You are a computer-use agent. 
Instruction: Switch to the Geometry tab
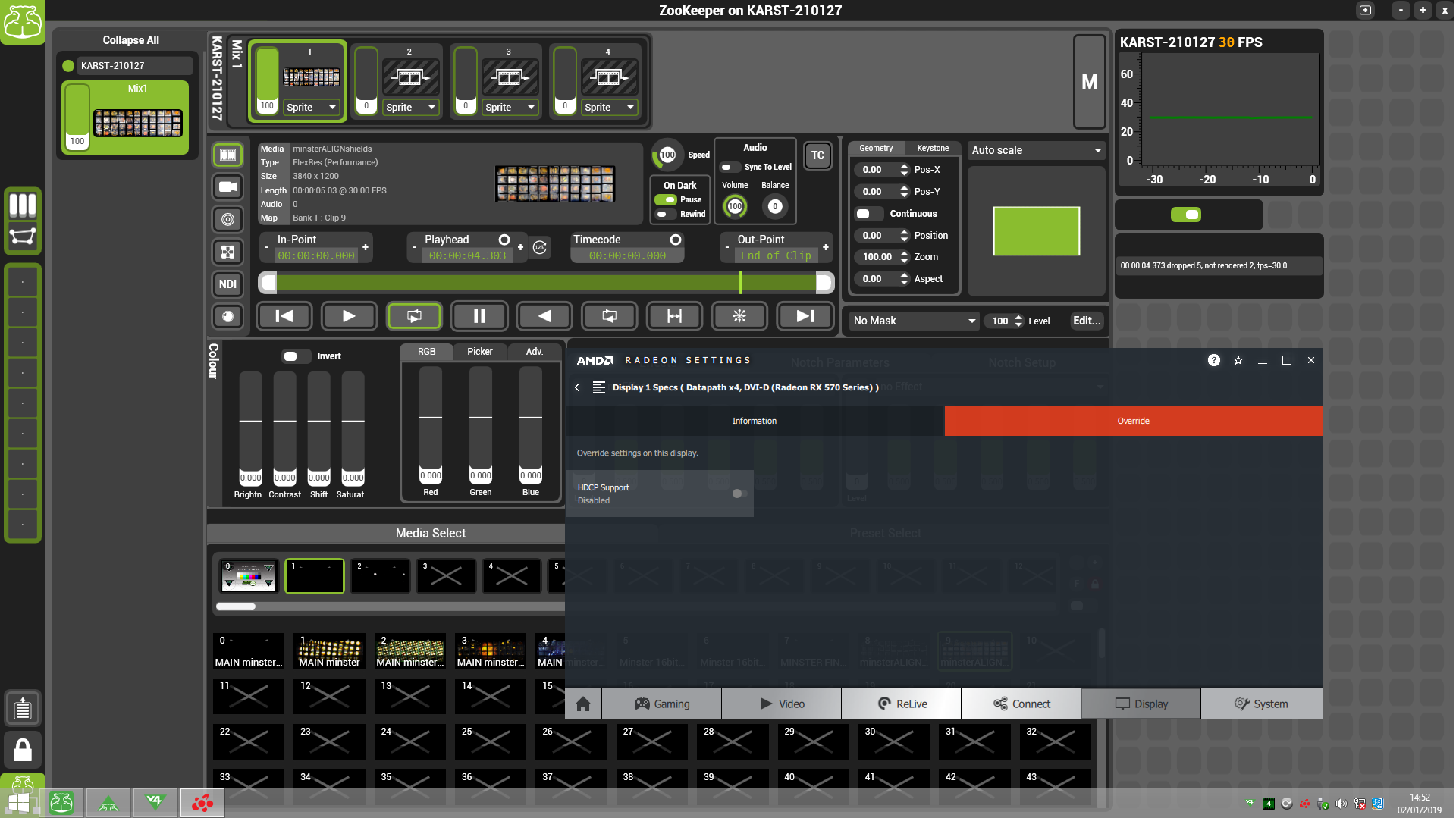(876, 148)
